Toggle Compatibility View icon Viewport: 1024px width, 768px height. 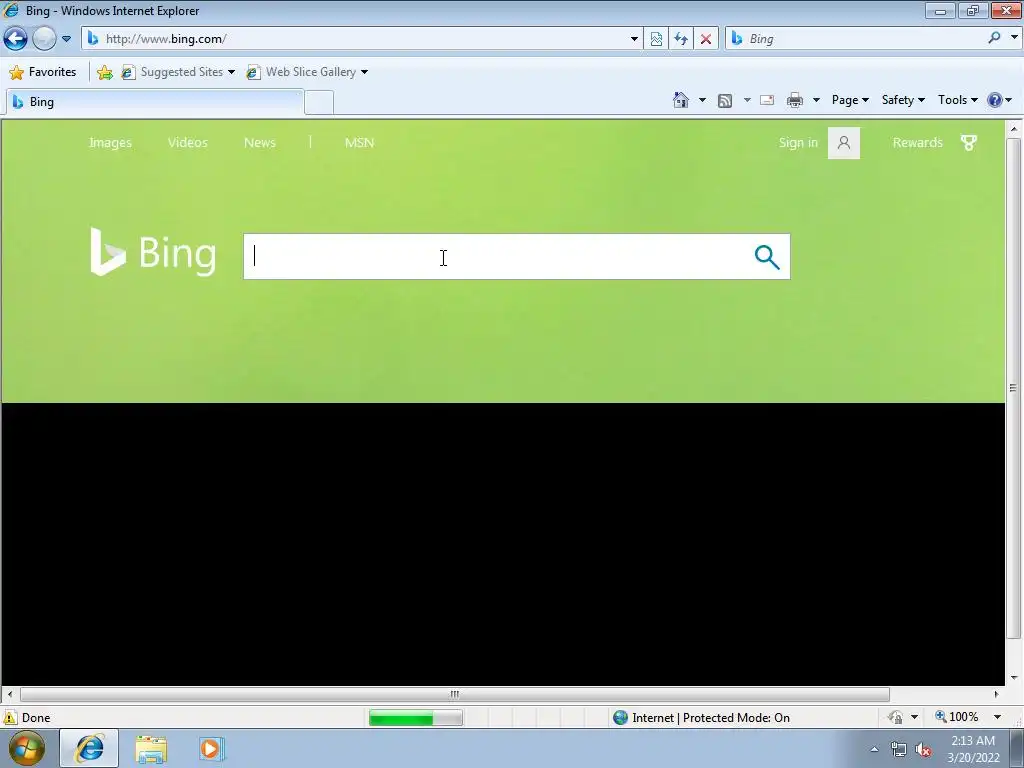(656, 39)
